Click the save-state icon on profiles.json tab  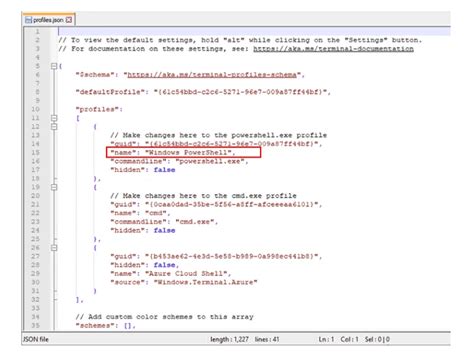pyautogui.click(x=28, y=20)
